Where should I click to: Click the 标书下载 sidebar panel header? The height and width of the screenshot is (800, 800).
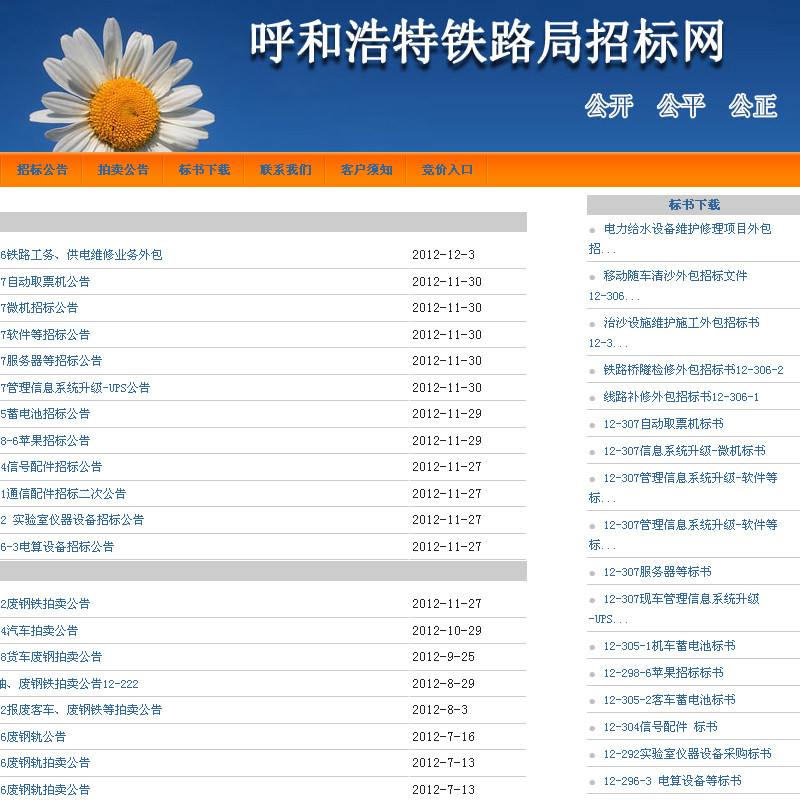pyautogui.click(x=693, y=205)
